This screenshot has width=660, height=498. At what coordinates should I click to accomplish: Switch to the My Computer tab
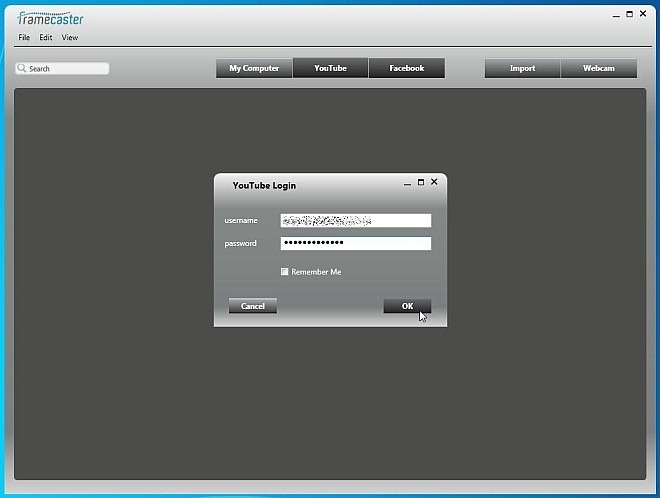pos(254,68)
